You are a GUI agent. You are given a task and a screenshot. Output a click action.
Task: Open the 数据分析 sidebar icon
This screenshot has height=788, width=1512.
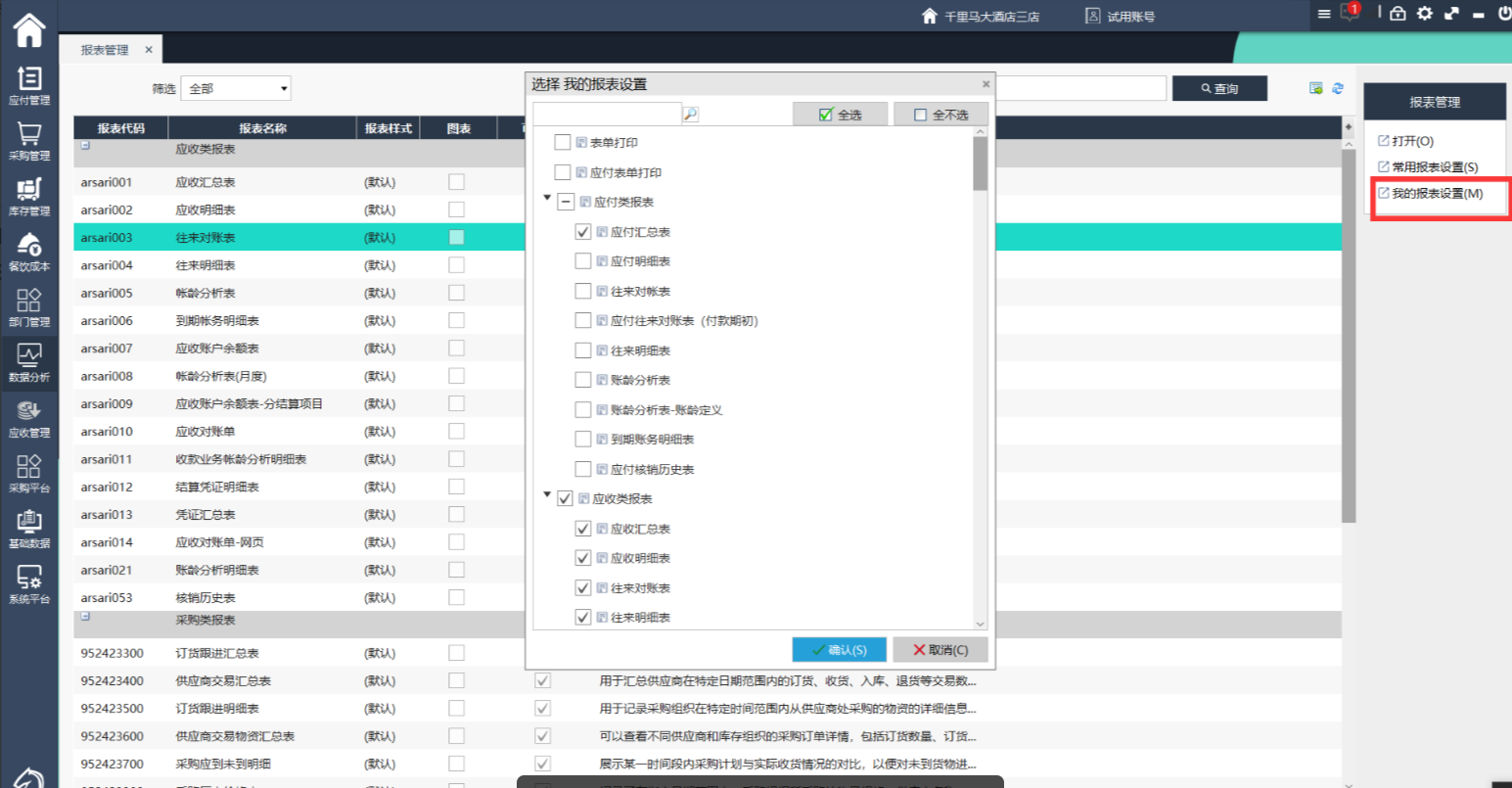coord(28,361)
